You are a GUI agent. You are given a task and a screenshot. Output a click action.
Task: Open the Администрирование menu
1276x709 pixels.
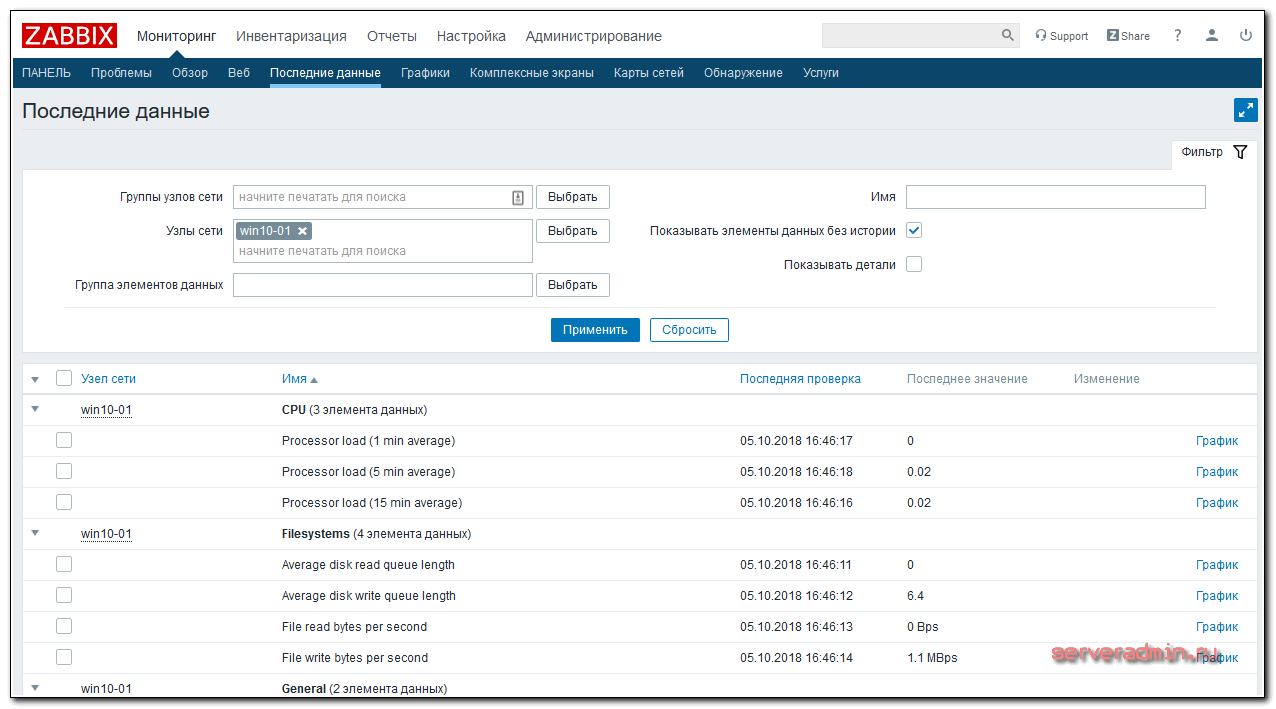[x=593, y=36]
